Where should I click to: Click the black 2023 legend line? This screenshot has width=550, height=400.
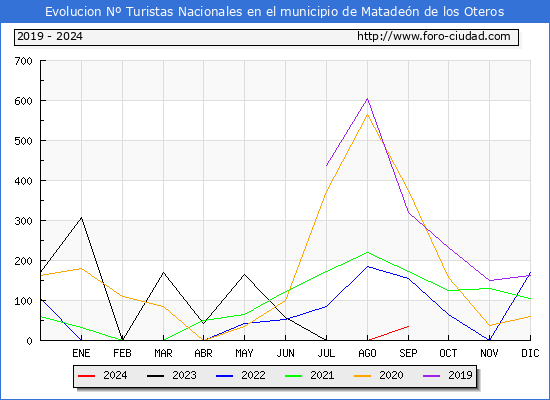pos(155,376)
